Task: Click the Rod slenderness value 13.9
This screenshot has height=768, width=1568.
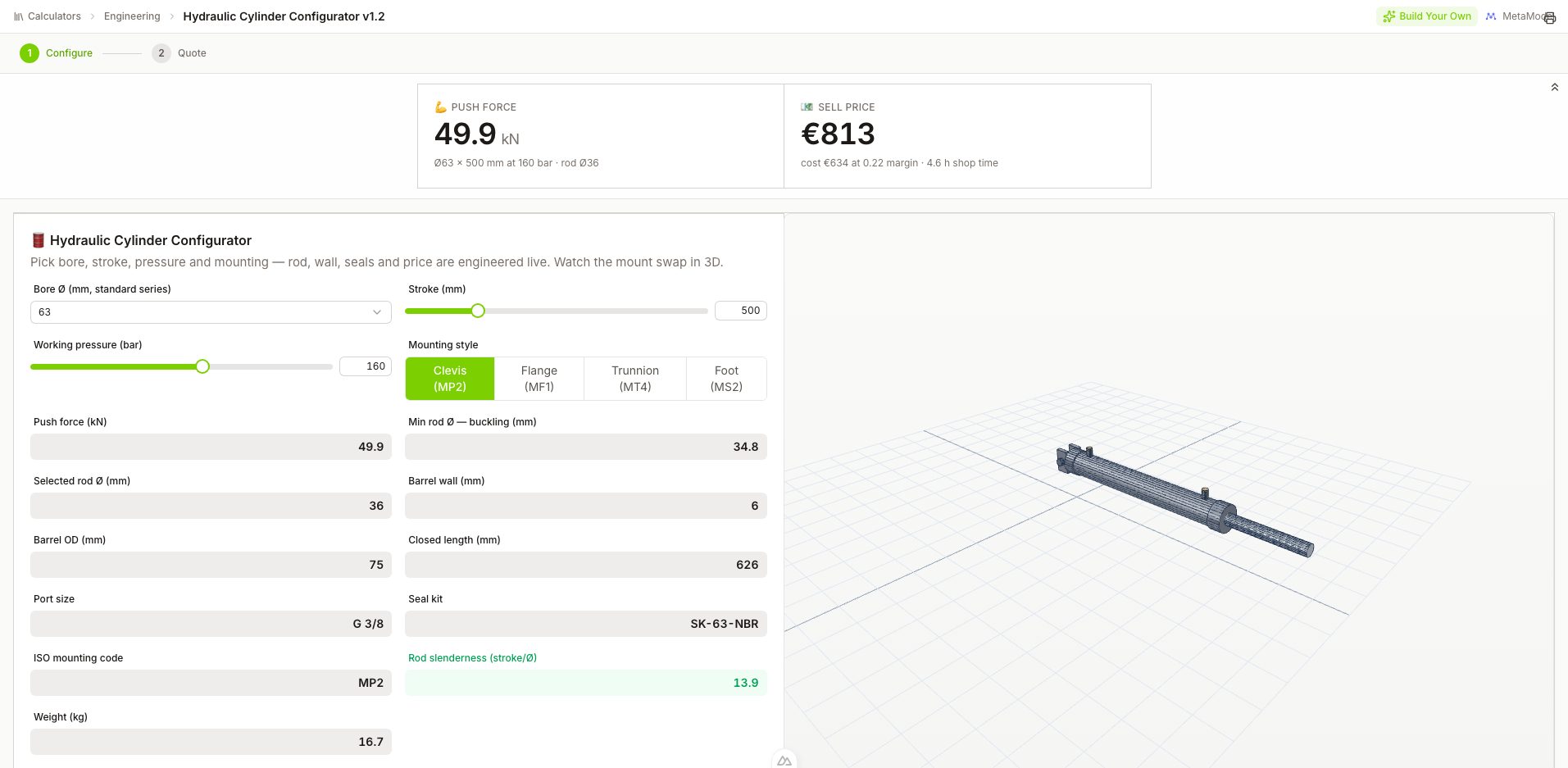Action: pos(586,683)
